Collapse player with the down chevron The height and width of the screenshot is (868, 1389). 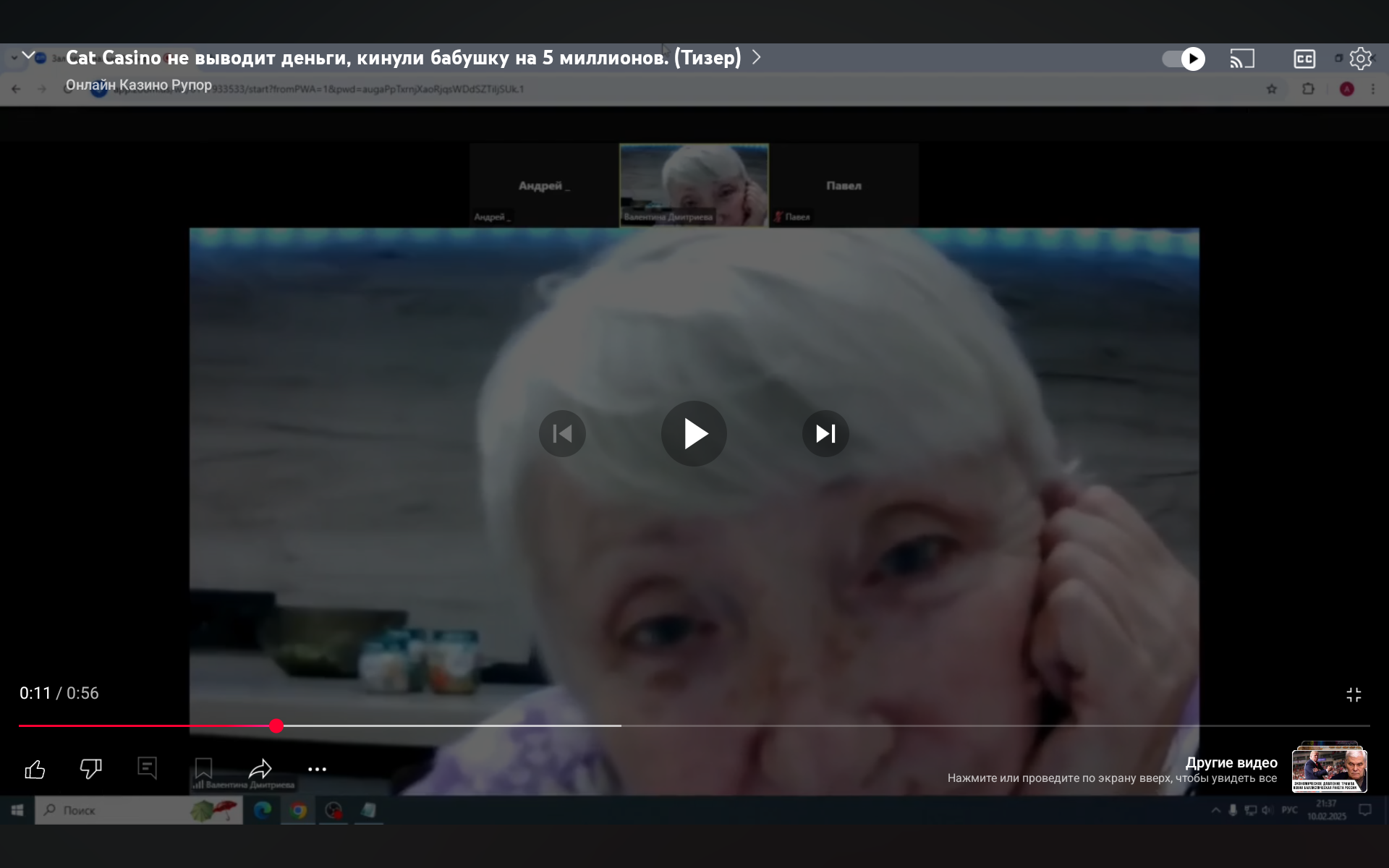point(28,56)
